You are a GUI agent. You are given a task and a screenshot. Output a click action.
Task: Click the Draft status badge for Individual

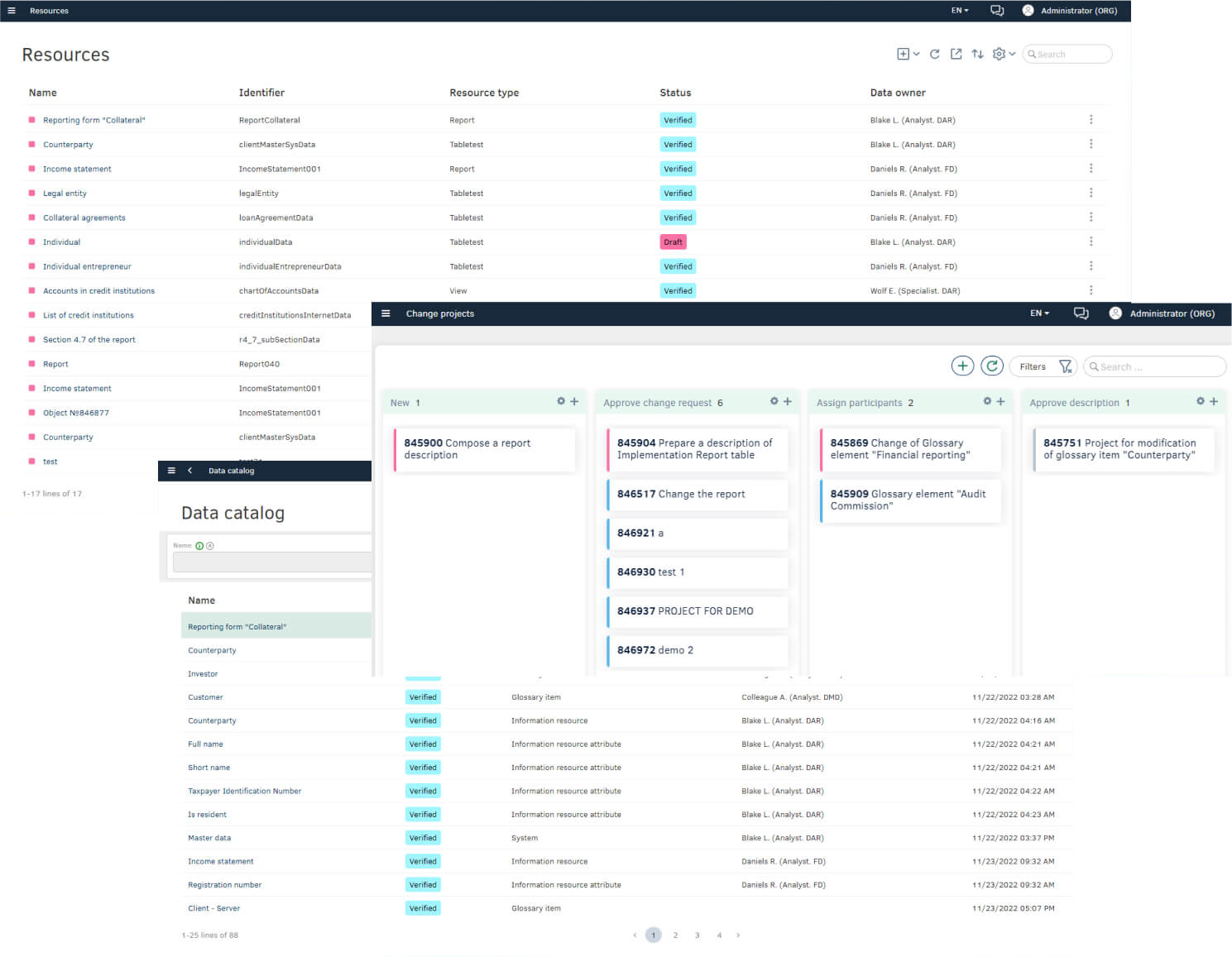[x=673, y=242]
